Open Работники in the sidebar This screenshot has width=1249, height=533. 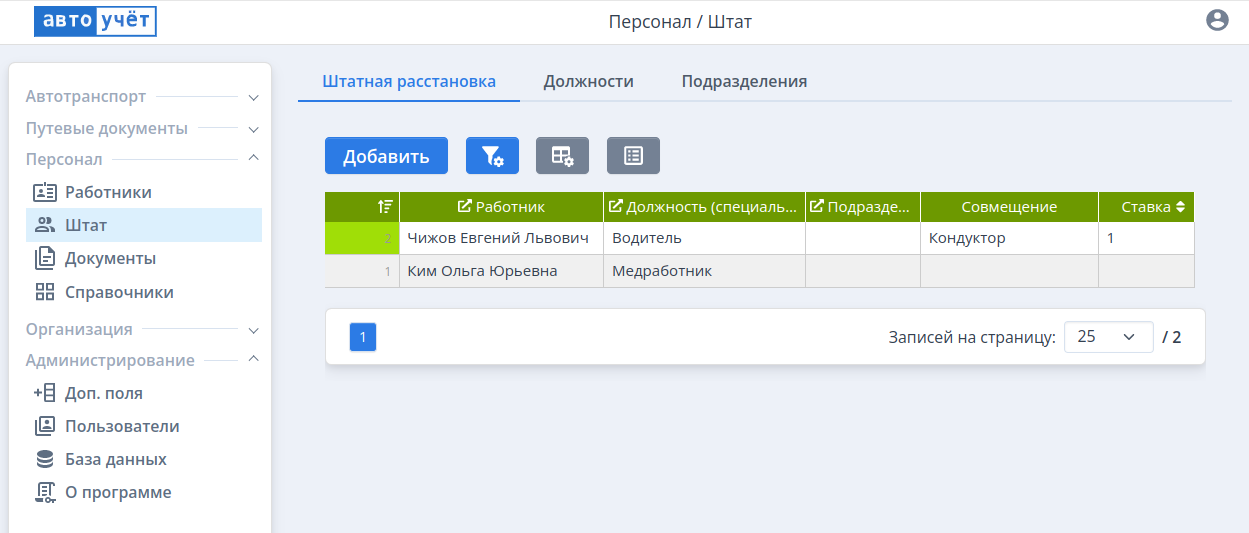108,192
